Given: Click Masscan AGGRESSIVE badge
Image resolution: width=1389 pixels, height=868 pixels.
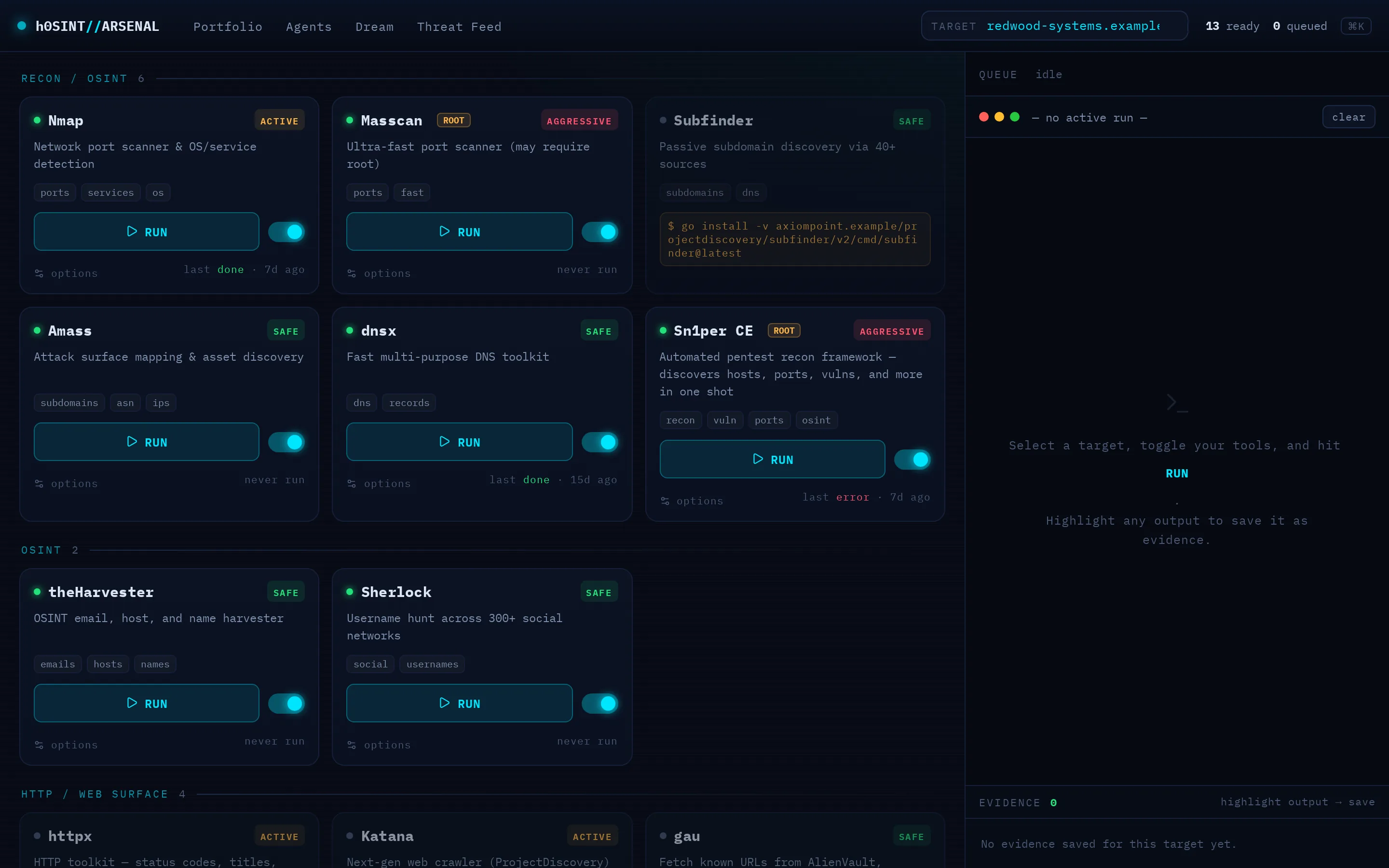Looking at the screenshot, I should (x=579, y=121).
